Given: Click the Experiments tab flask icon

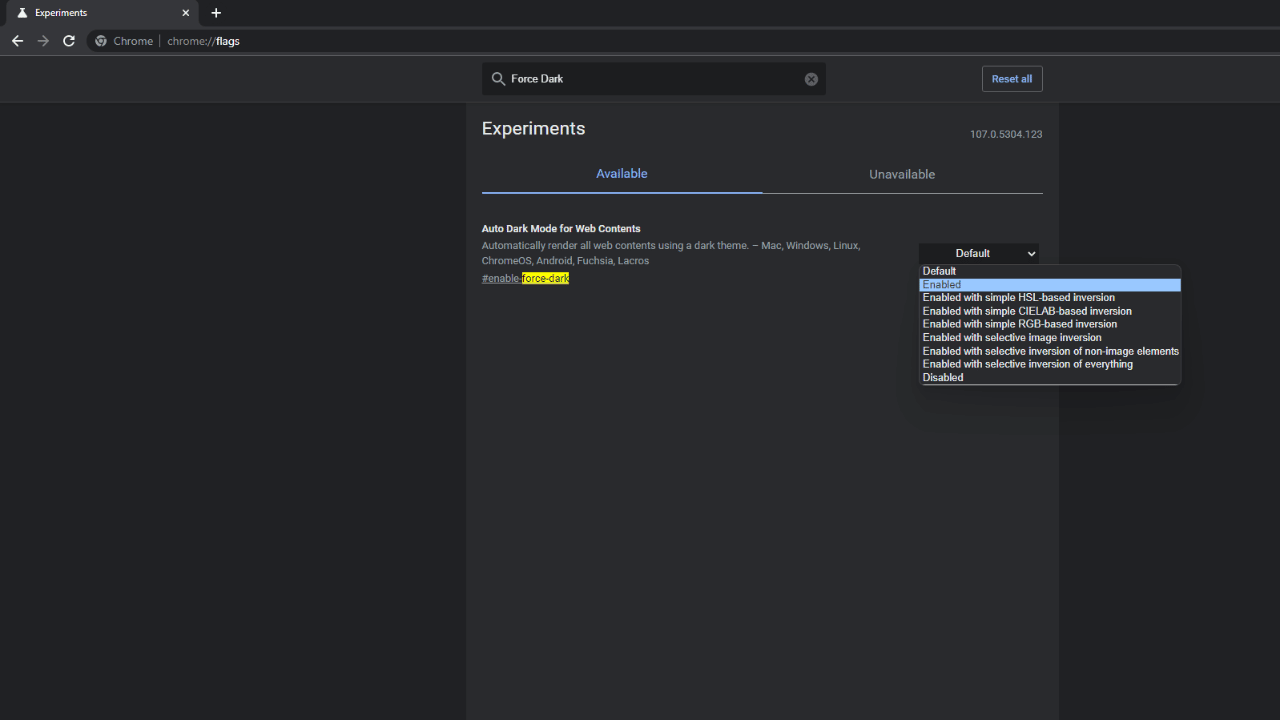Looking at the screenshot, I should [22, 13].
